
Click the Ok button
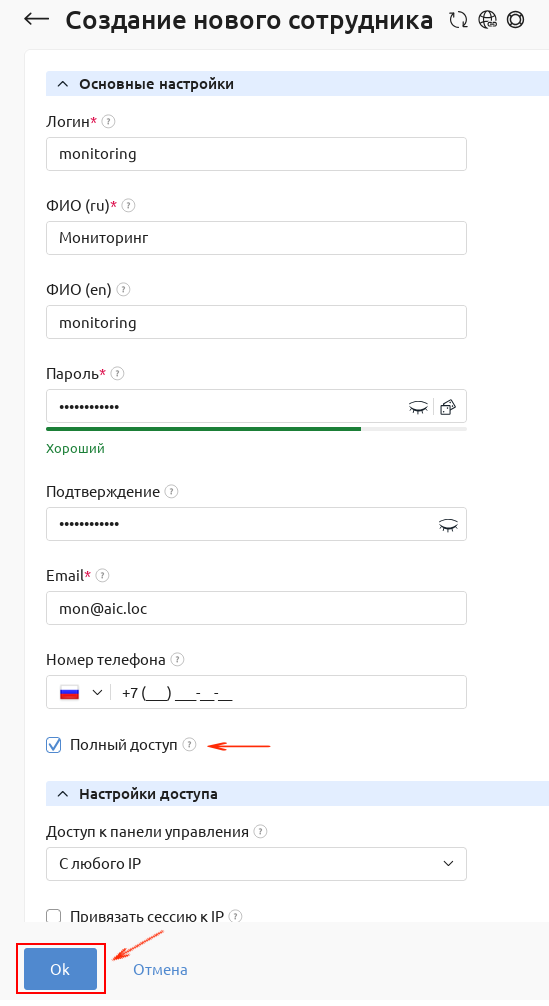click(60, 969)
